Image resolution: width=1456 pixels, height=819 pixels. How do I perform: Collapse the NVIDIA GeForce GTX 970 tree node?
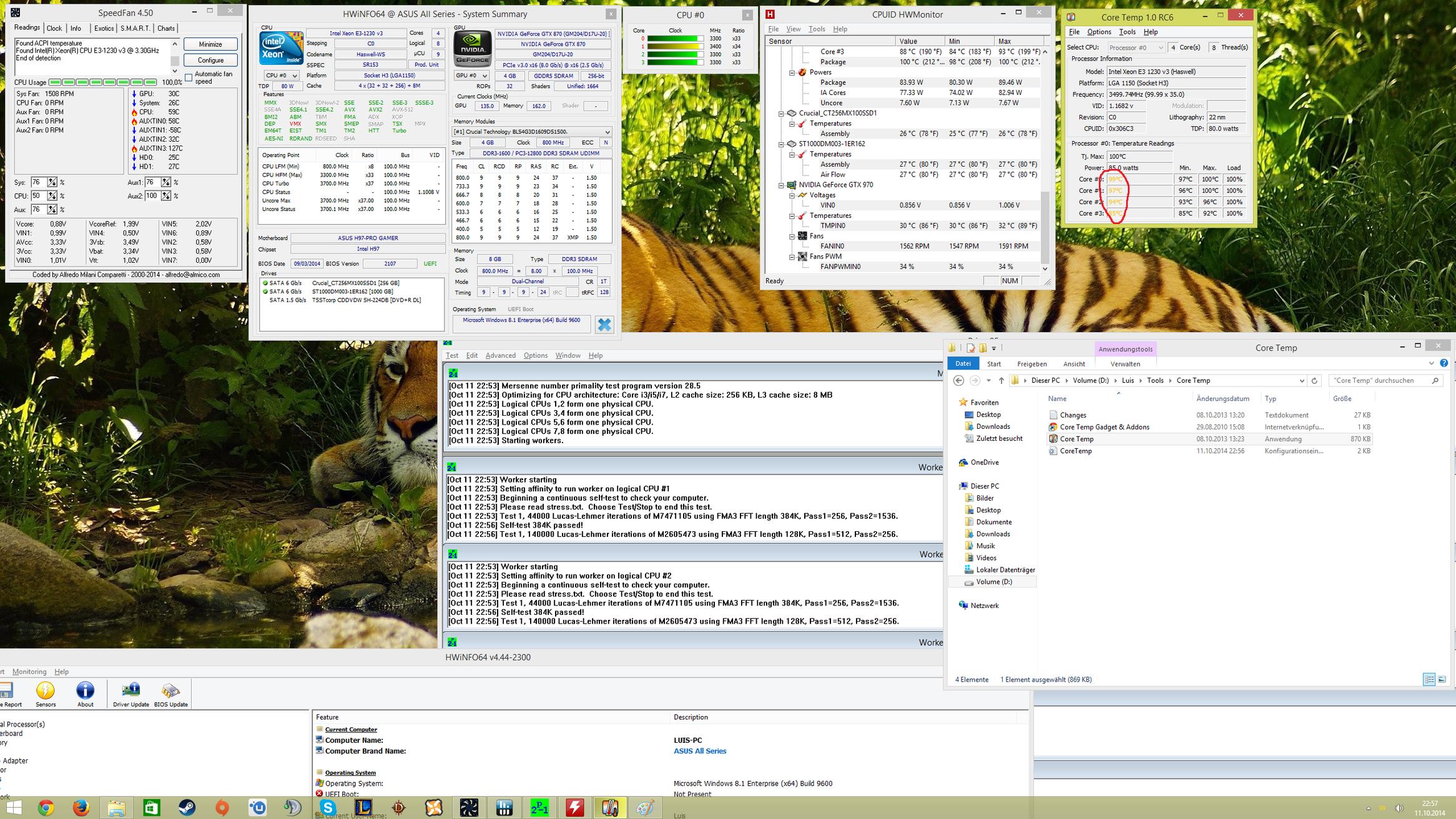[x=781, y=185]
